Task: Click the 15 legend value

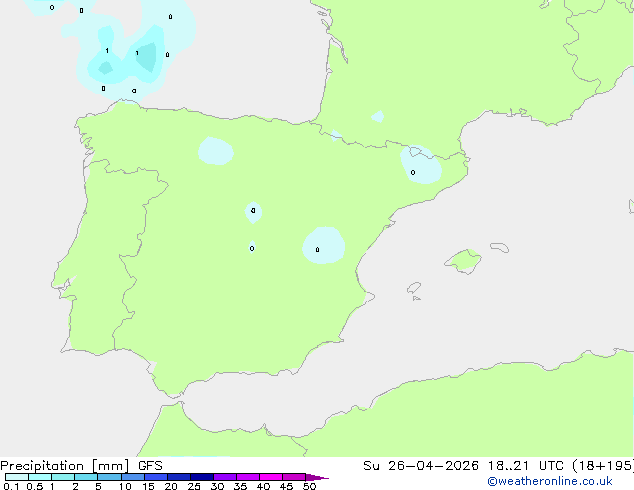Action: [x=148, y=486]
